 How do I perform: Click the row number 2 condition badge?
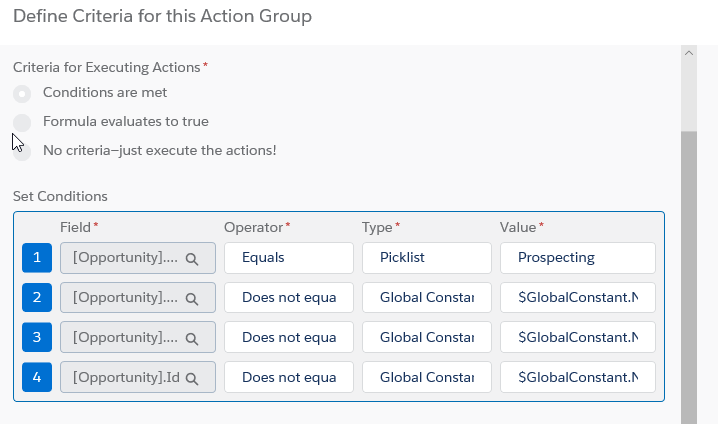pos(37,298)
